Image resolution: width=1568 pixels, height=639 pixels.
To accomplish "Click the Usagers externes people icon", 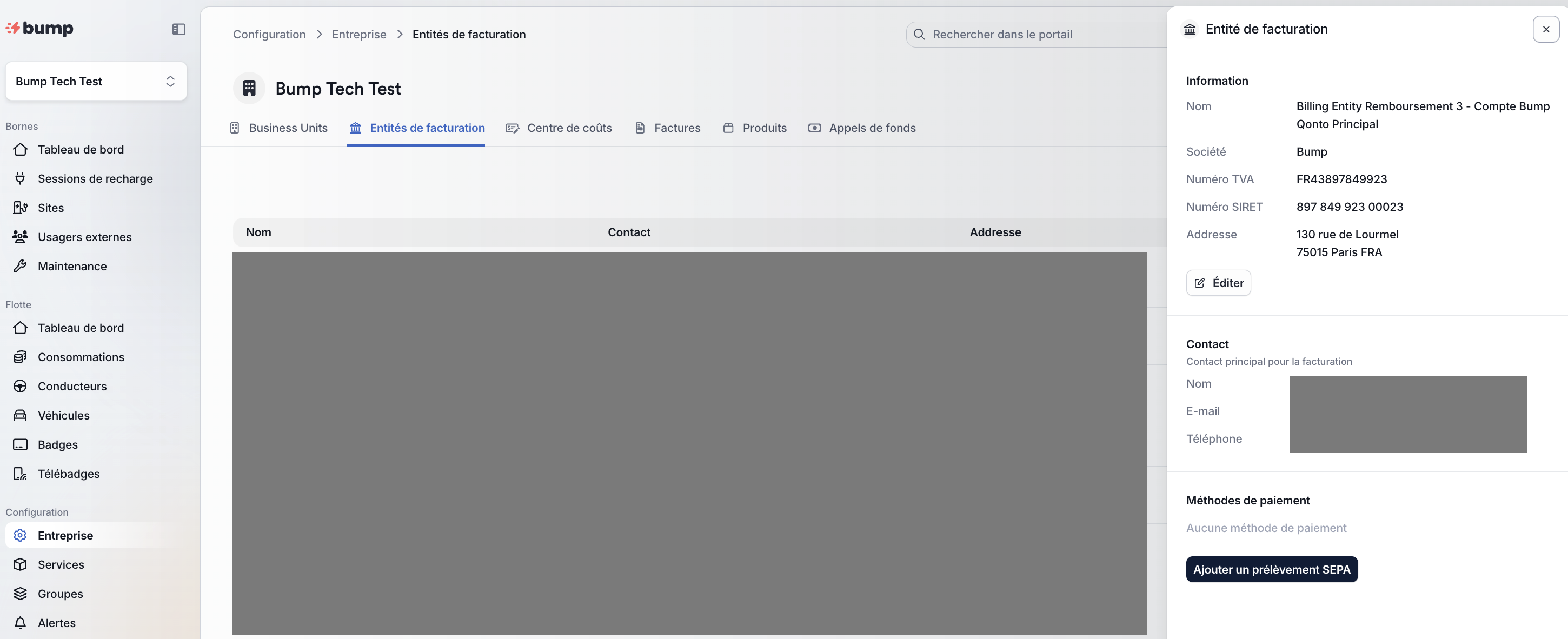I will (x=20, y=237).
